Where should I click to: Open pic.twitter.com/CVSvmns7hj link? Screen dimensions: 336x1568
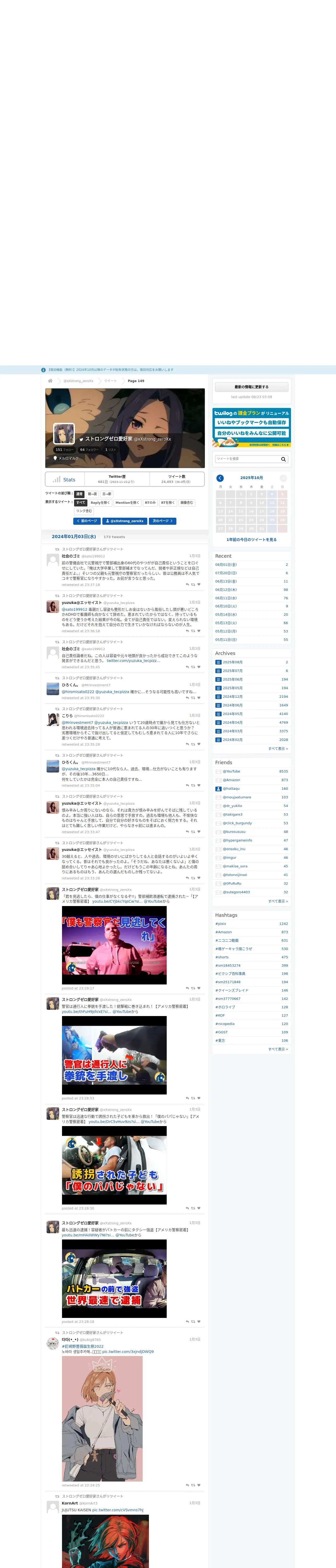point(118,1510)
